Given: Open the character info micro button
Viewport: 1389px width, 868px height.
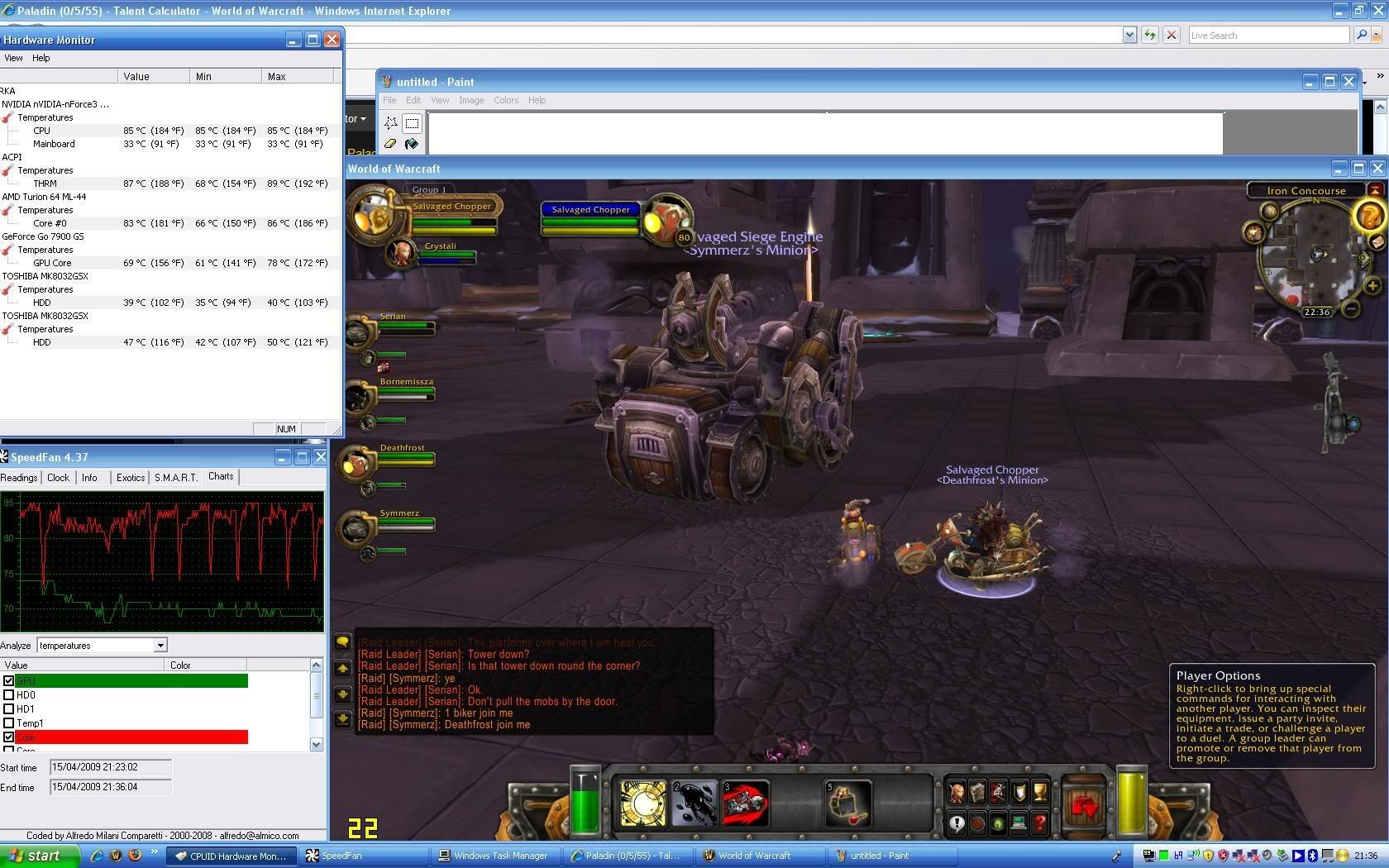Looking at the screenshot, I should coord(957,792).
